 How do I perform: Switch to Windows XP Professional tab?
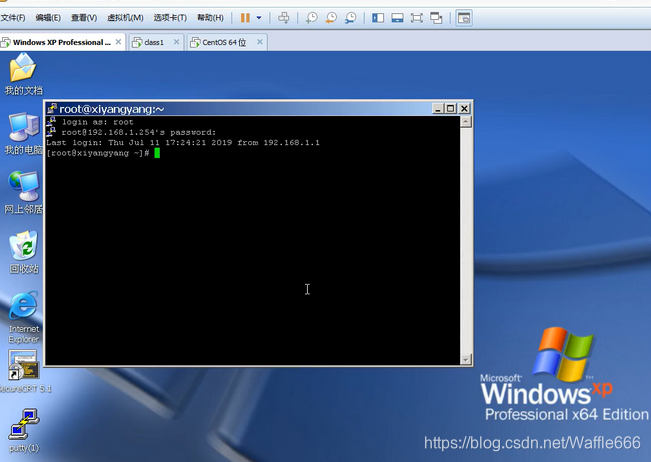point(61,42)
